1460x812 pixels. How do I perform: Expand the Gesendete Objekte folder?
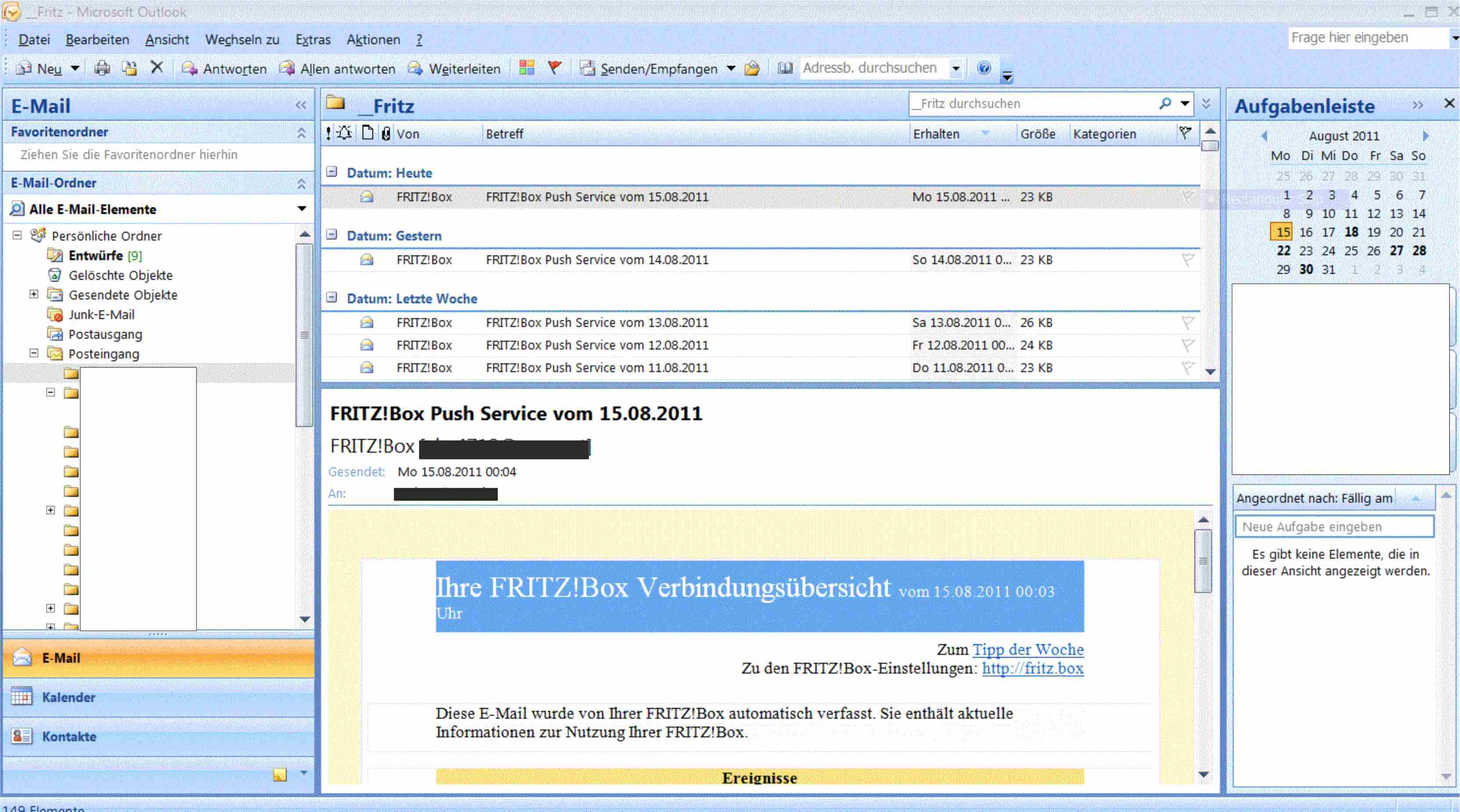pyautogui.click(x=34, y=294)
